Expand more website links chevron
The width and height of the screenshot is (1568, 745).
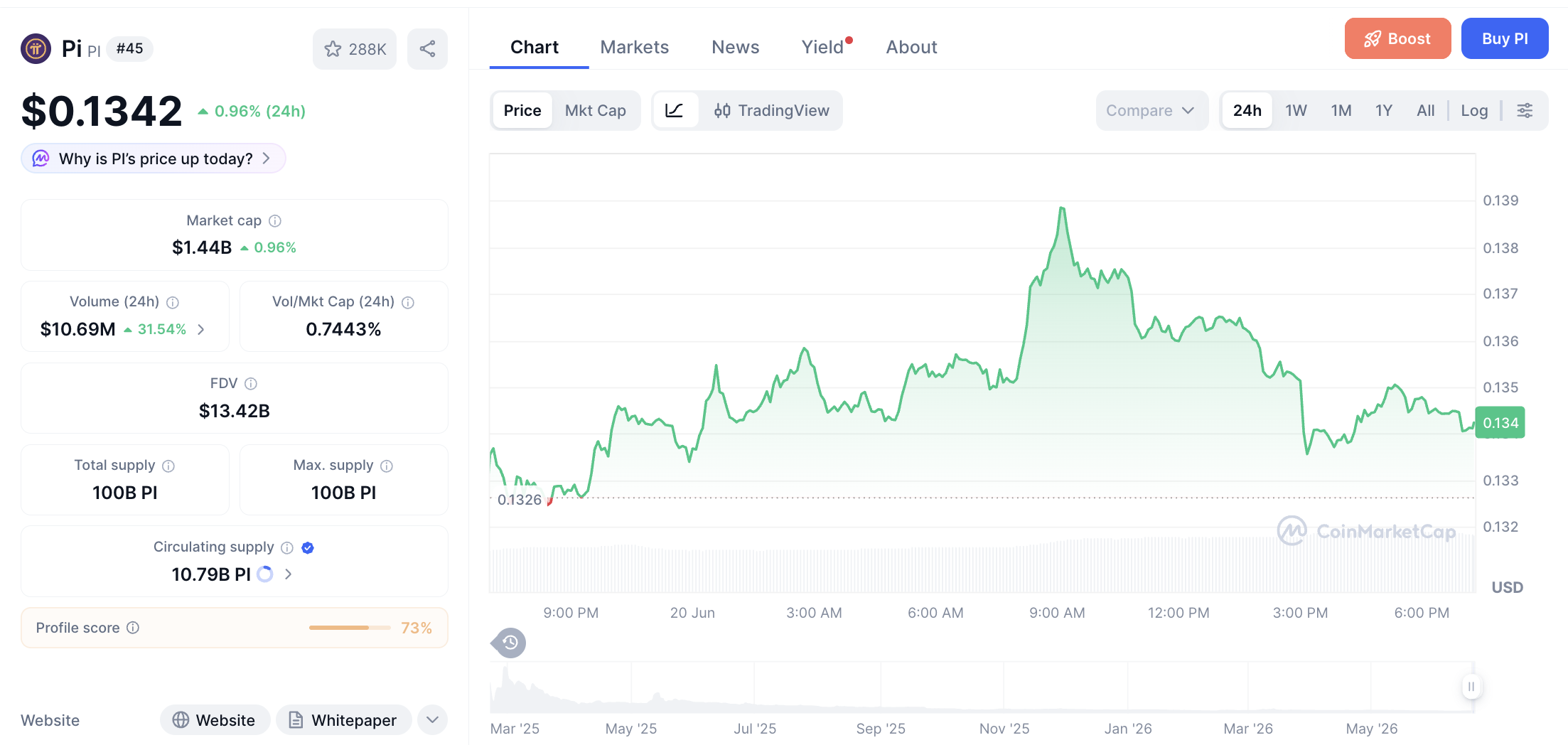[x=433, y=720]
